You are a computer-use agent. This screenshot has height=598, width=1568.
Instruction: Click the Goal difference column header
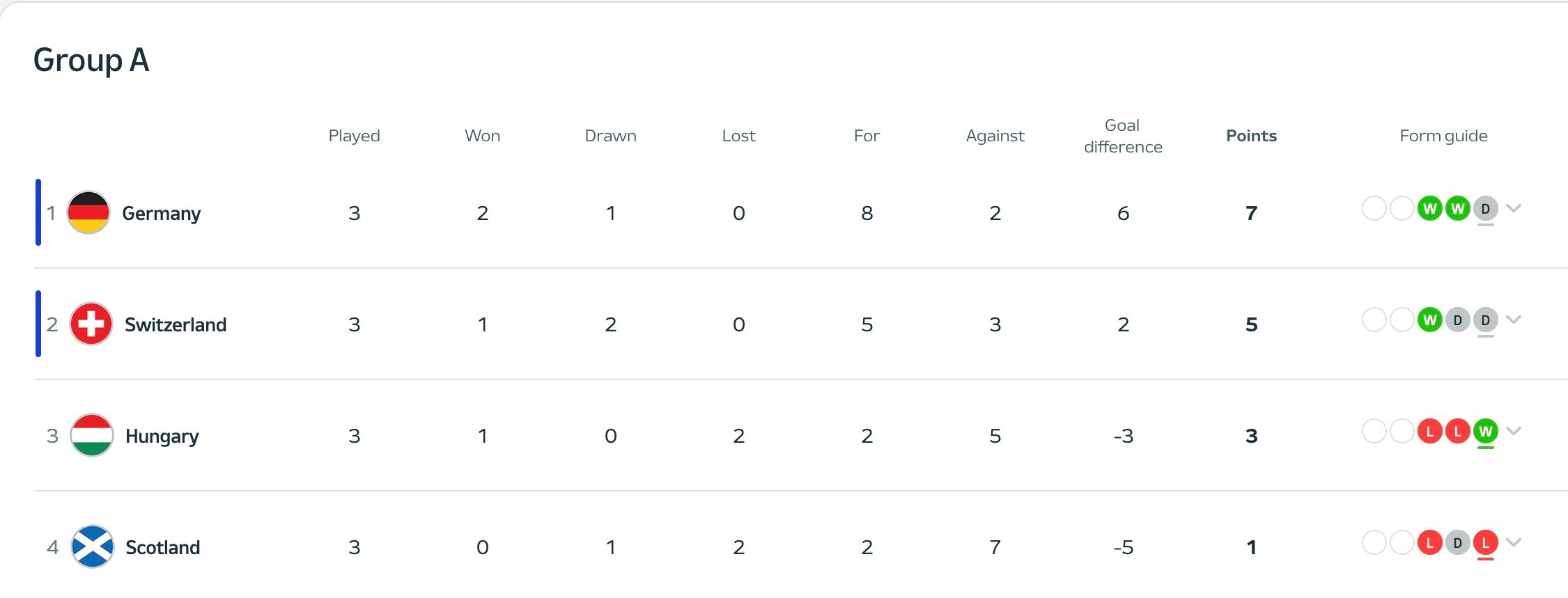(1123, 136)
